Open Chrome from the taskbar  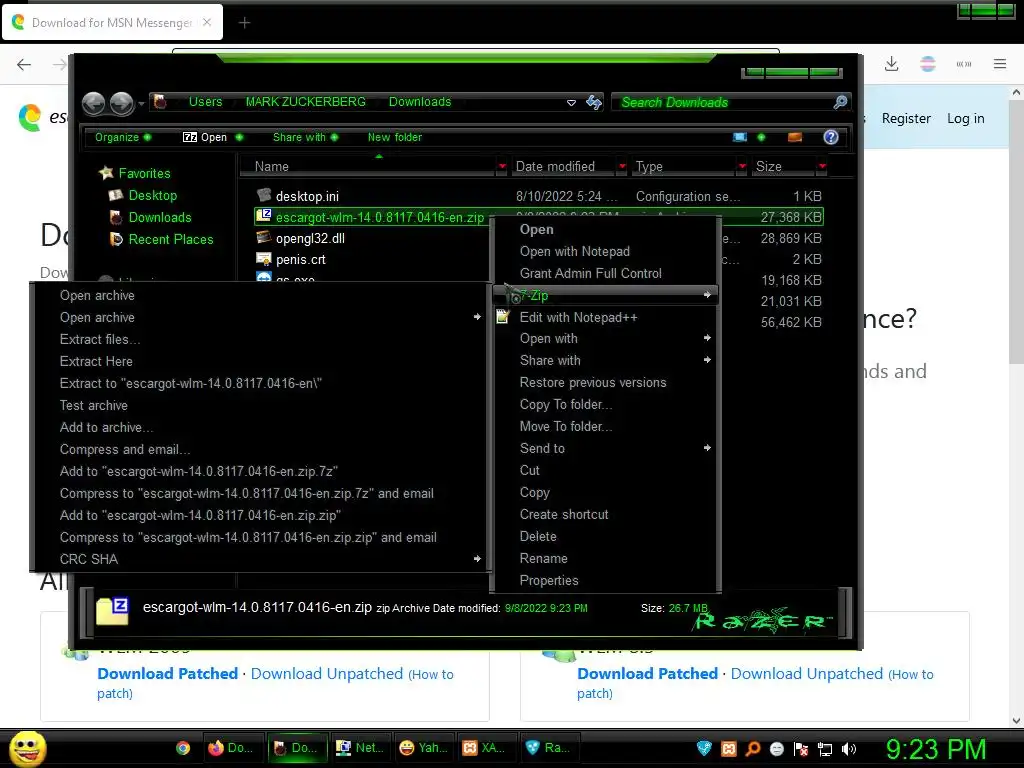coord(183,748)
